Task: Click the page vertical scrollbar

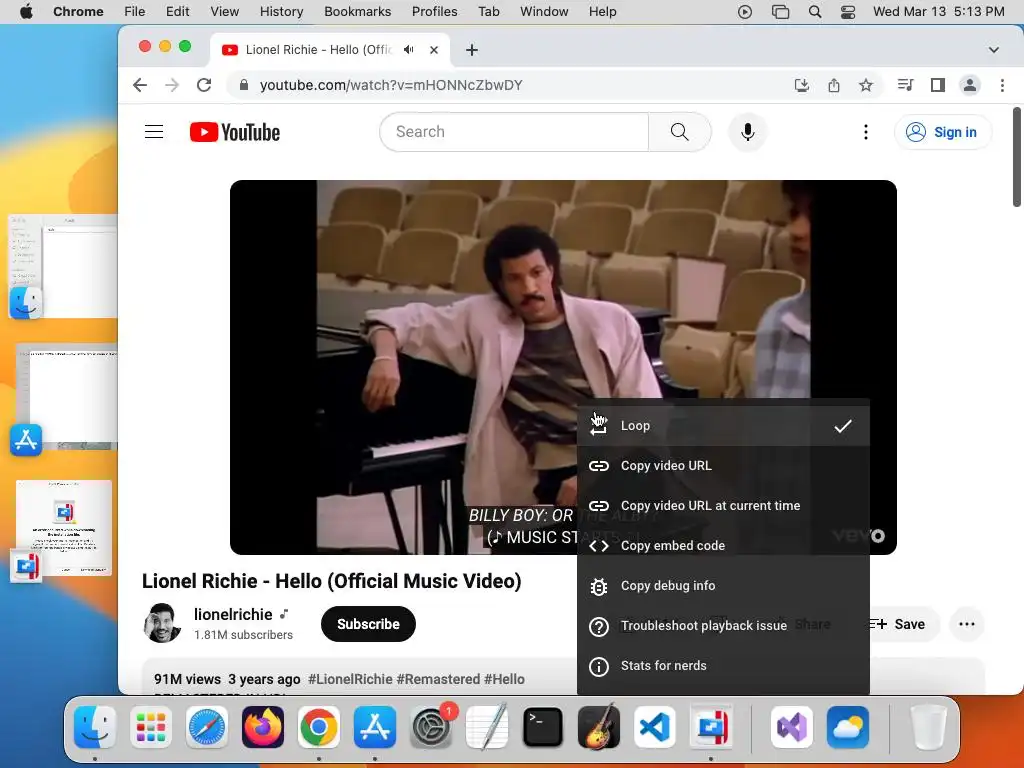Action: coord(1017,157)
